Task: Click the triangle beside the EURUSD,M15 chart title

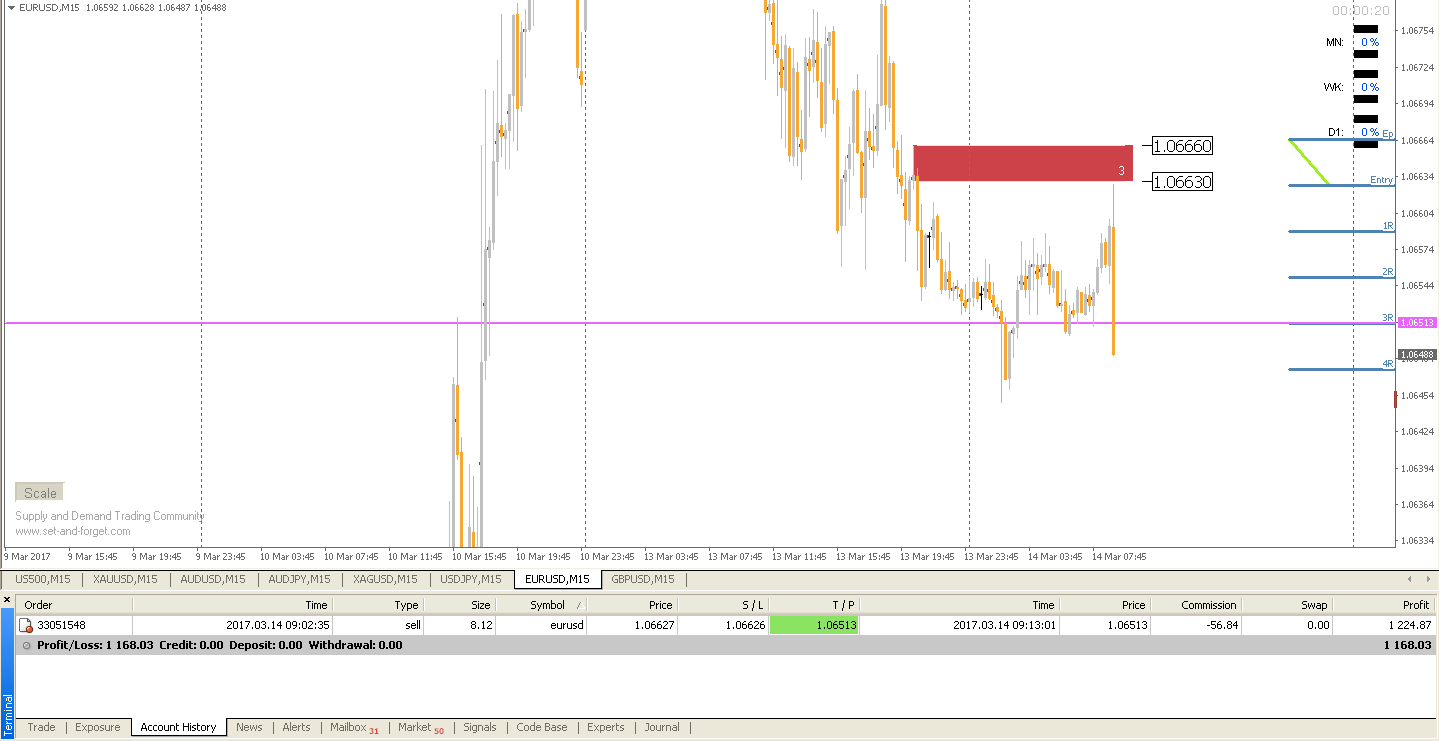Action: point(10,7)
